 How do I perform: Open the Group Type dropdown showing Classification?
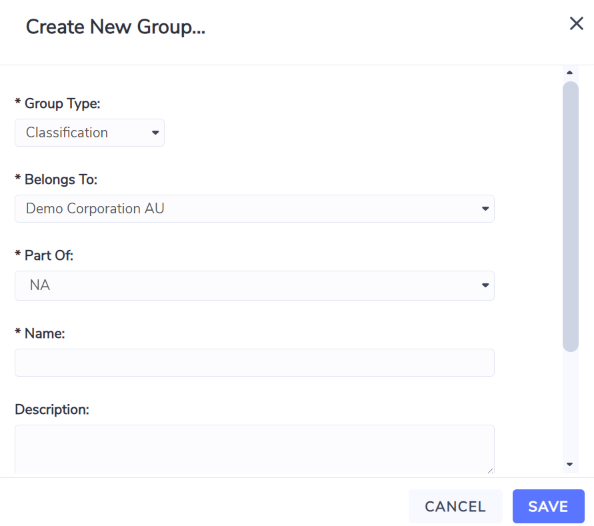pos(89,133)
